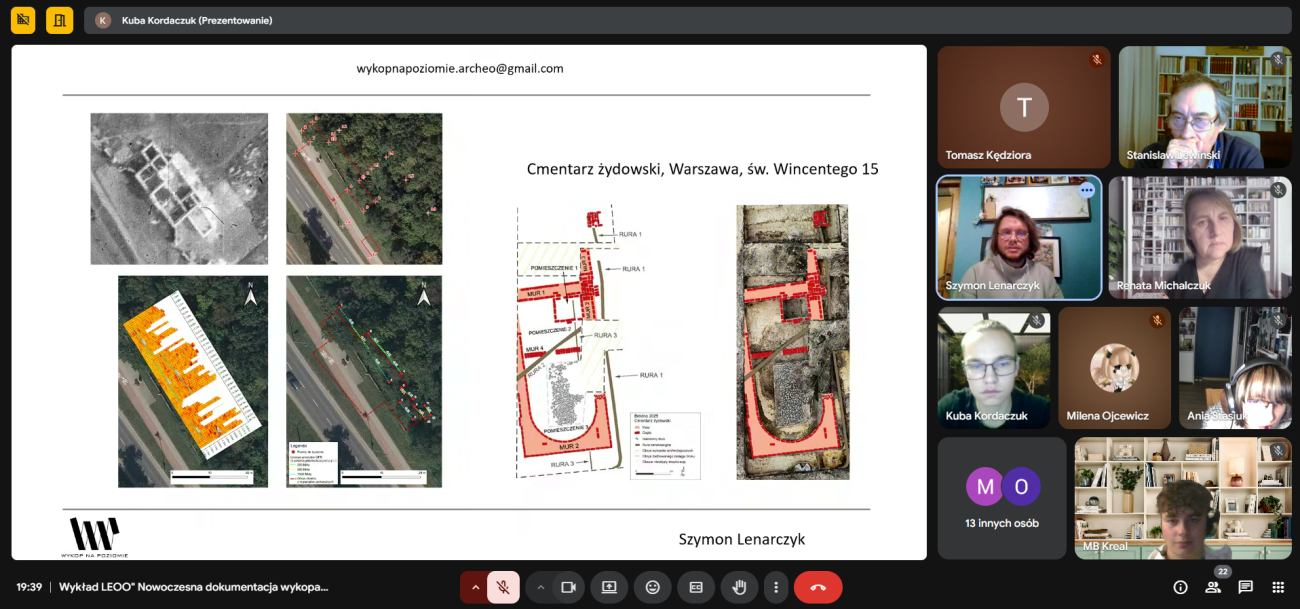Open the chat panel

click(1245, 587)
